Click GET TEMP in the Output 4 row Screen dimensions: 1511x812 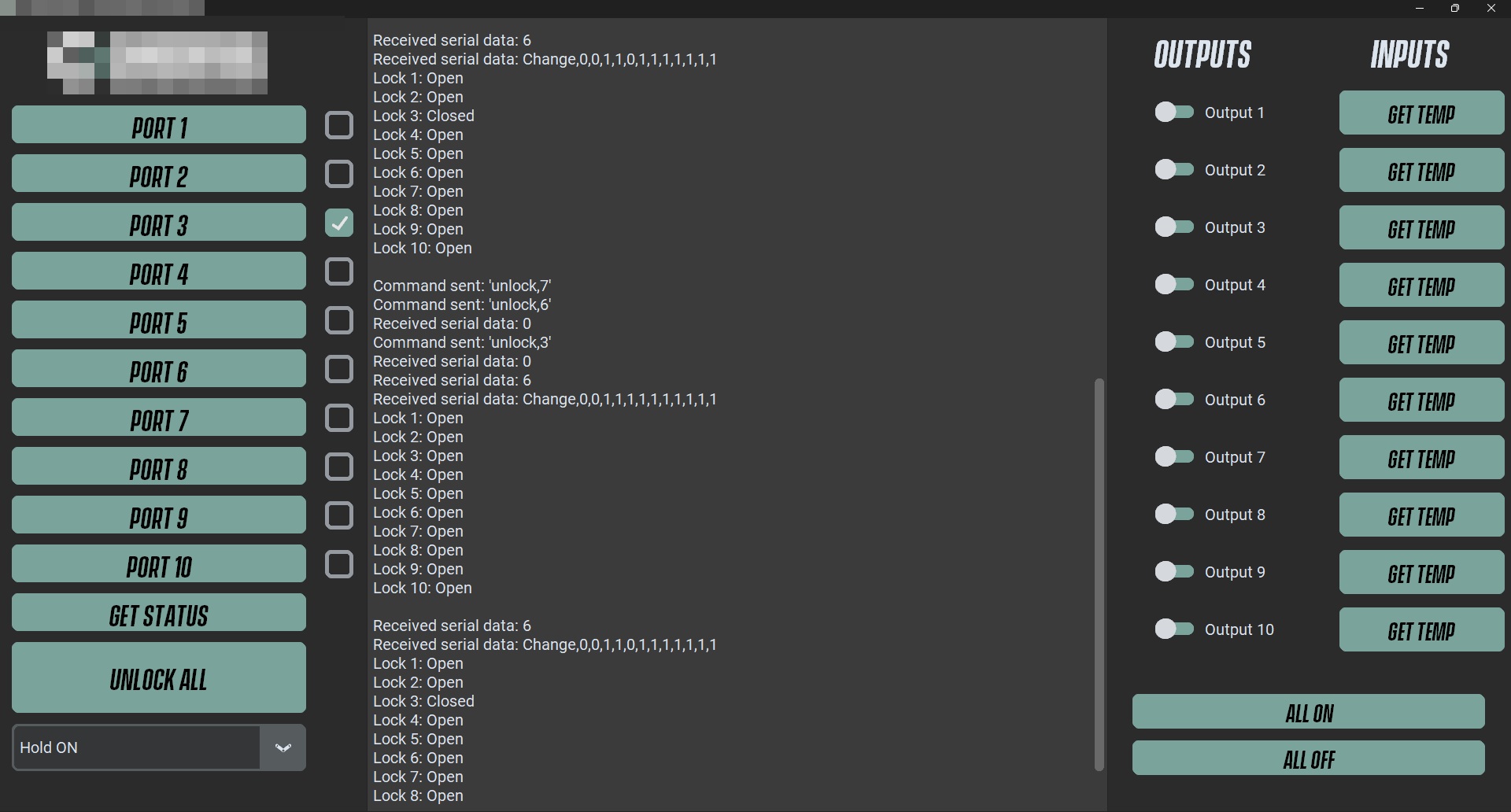1421,285
